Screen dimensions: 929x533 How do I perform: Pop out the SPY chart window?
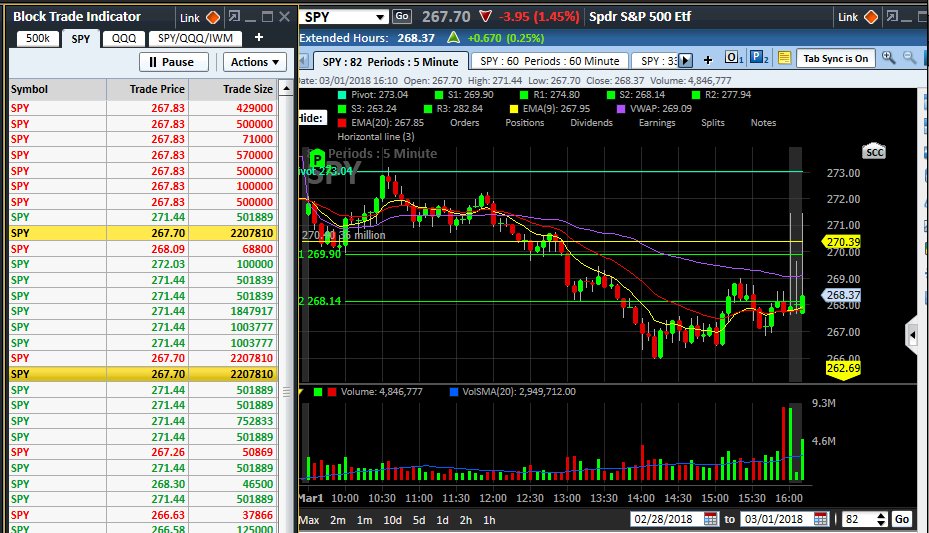tap(892, 17)
